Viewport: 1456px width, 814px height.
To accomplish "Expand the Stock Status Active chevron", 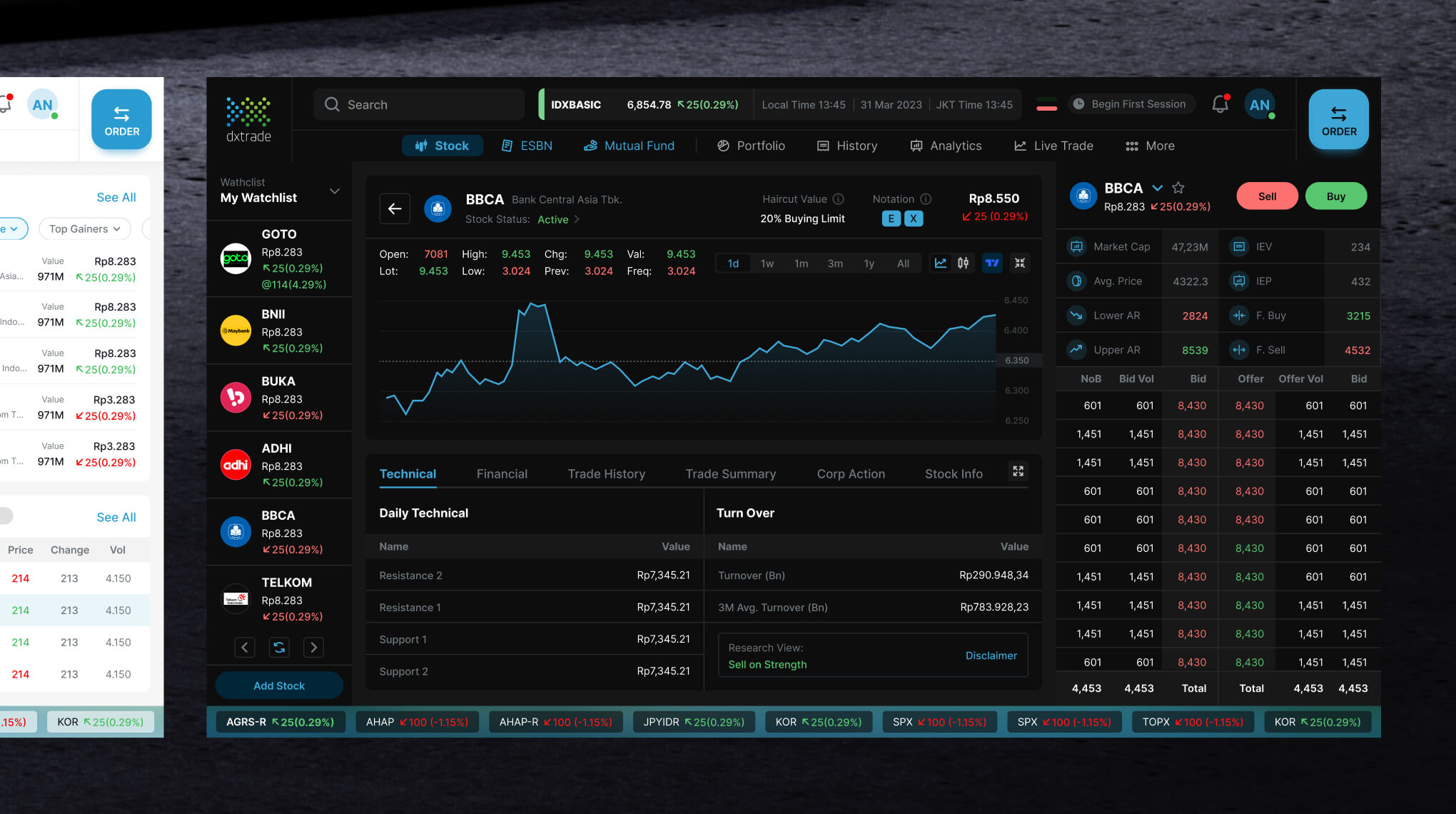I will coord(577,219).
